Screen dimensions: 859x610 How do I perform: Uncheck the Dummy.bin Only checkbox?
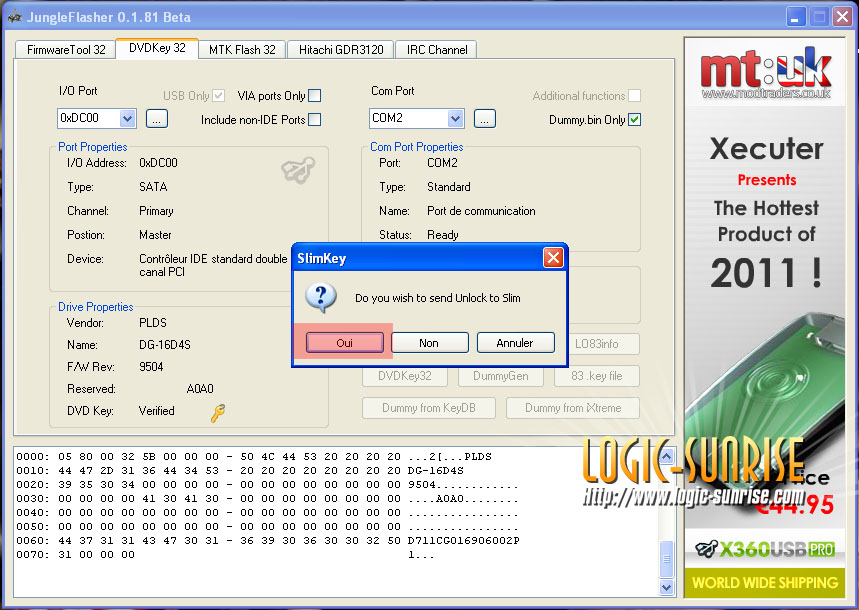click(634, 119)
